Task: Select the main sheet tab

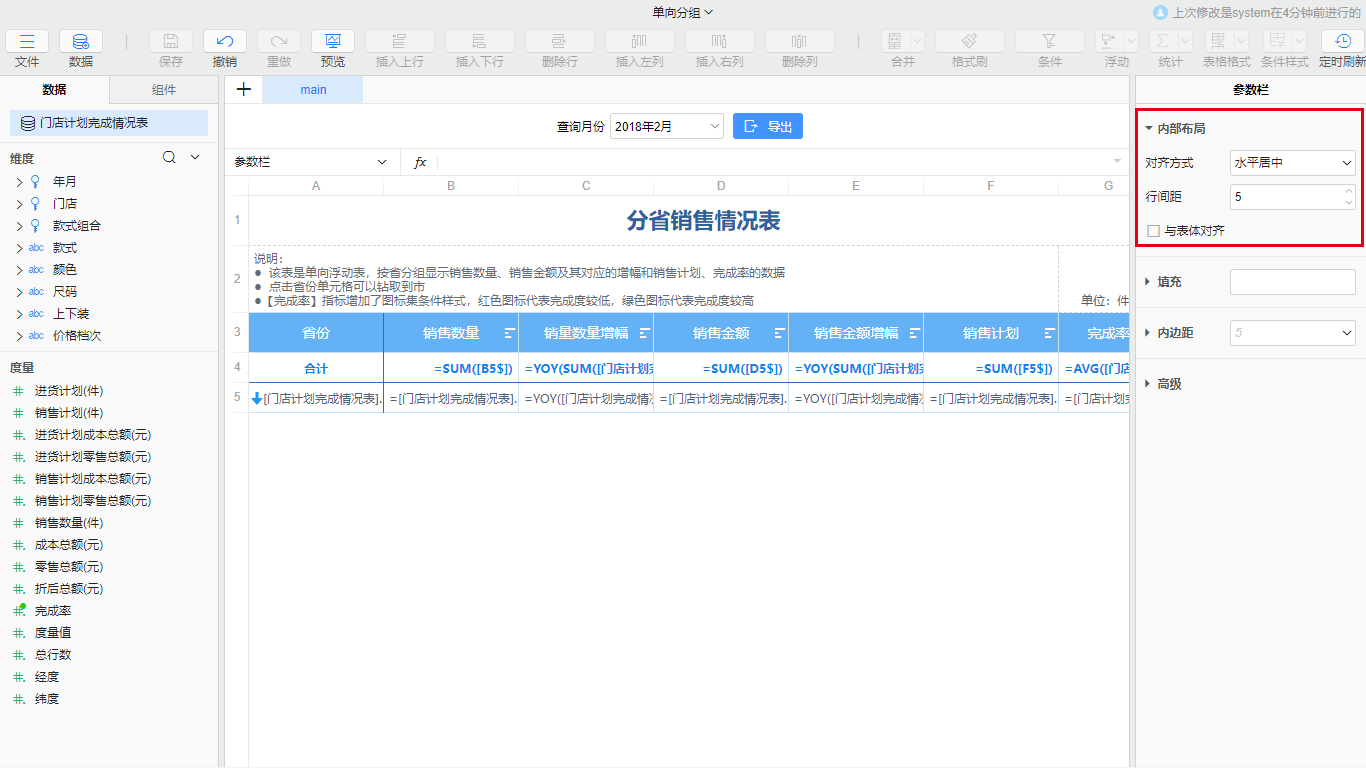Action: pyautogui.click(x=313, y=89)
